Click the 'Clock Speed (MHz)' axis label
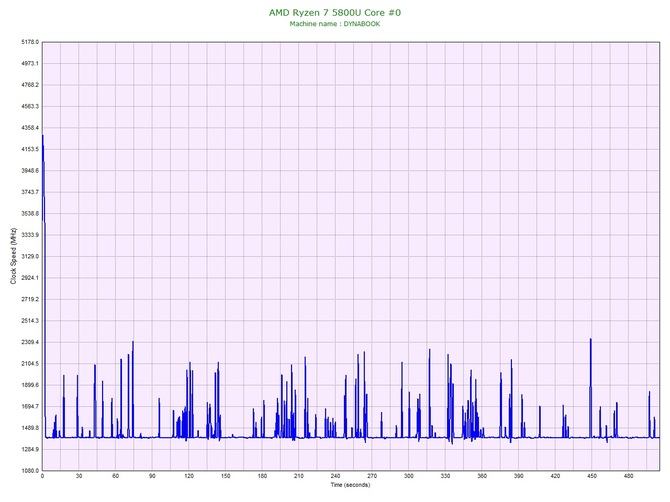This screenshot has width=670, height=502. click(x=13, y=256)
